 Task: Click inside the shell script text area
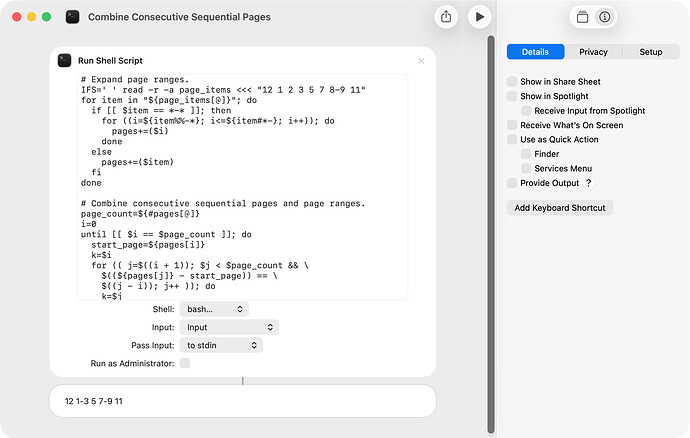(242, 187)
